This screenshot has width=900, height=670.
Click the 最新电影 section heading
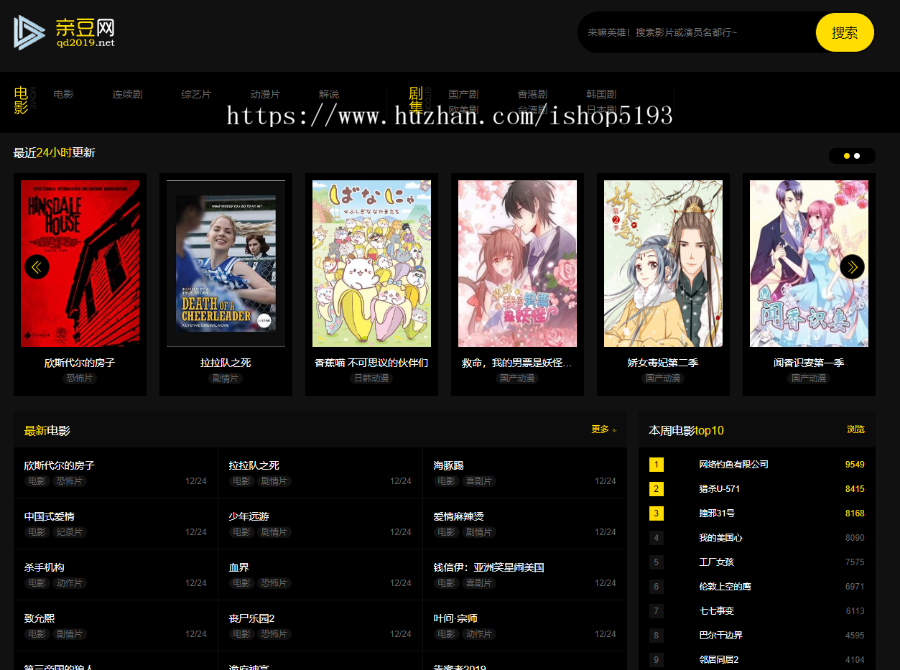coord(47,431)
